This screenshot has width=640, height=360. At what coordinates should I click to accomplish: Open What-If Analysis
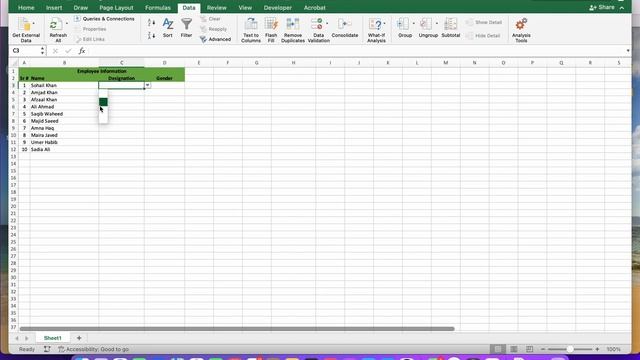click(376, 30)
